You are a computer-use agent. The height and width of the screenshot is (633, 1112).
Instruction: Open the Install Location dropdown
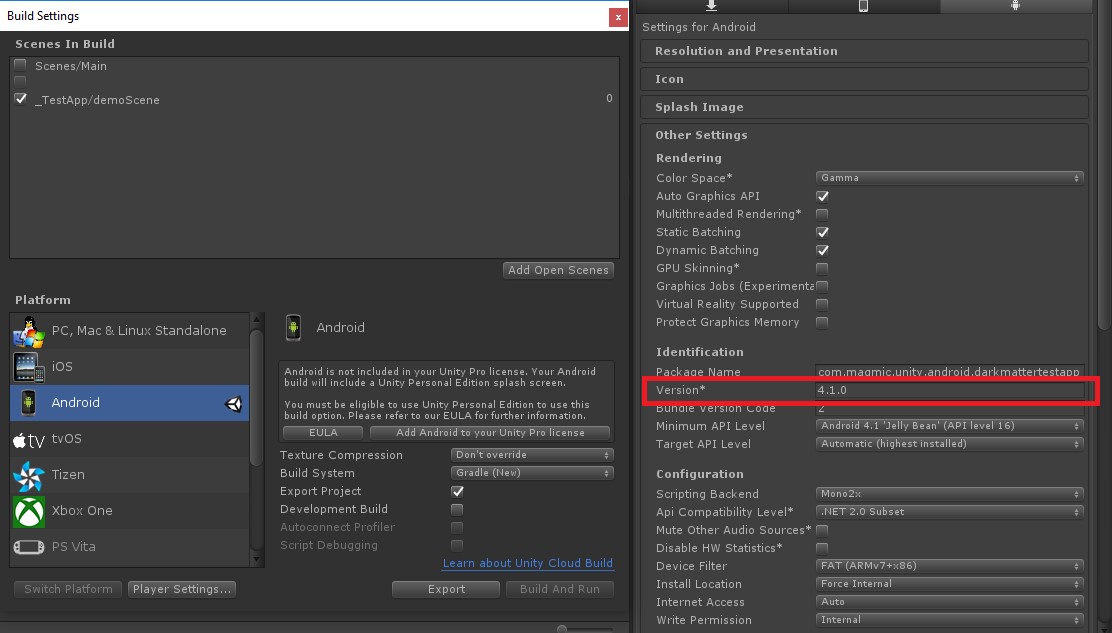pyautogui.click(x=950, y=584)
